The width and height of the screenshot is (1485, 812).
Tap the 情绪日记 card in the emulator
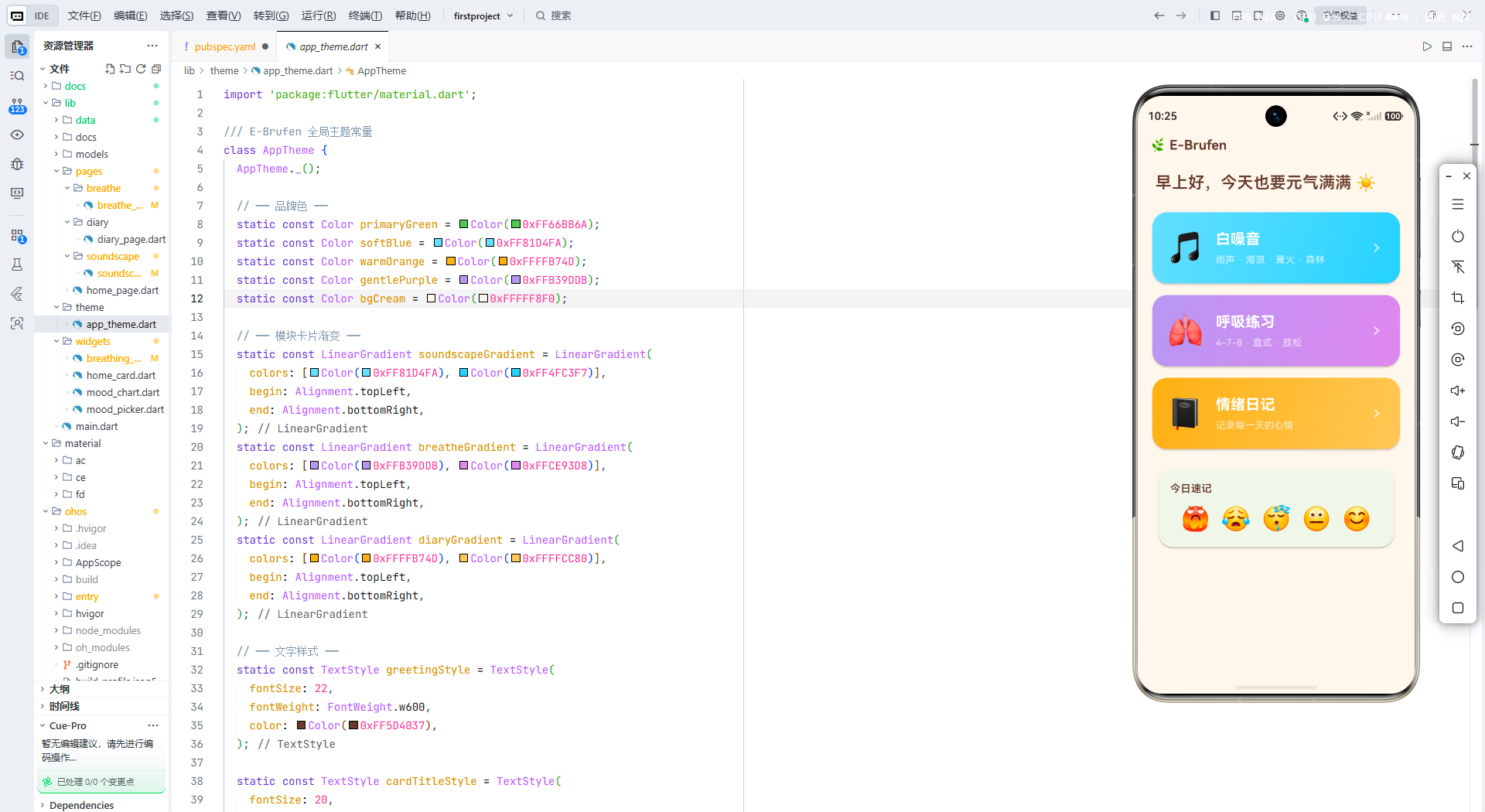point(1275,414)
